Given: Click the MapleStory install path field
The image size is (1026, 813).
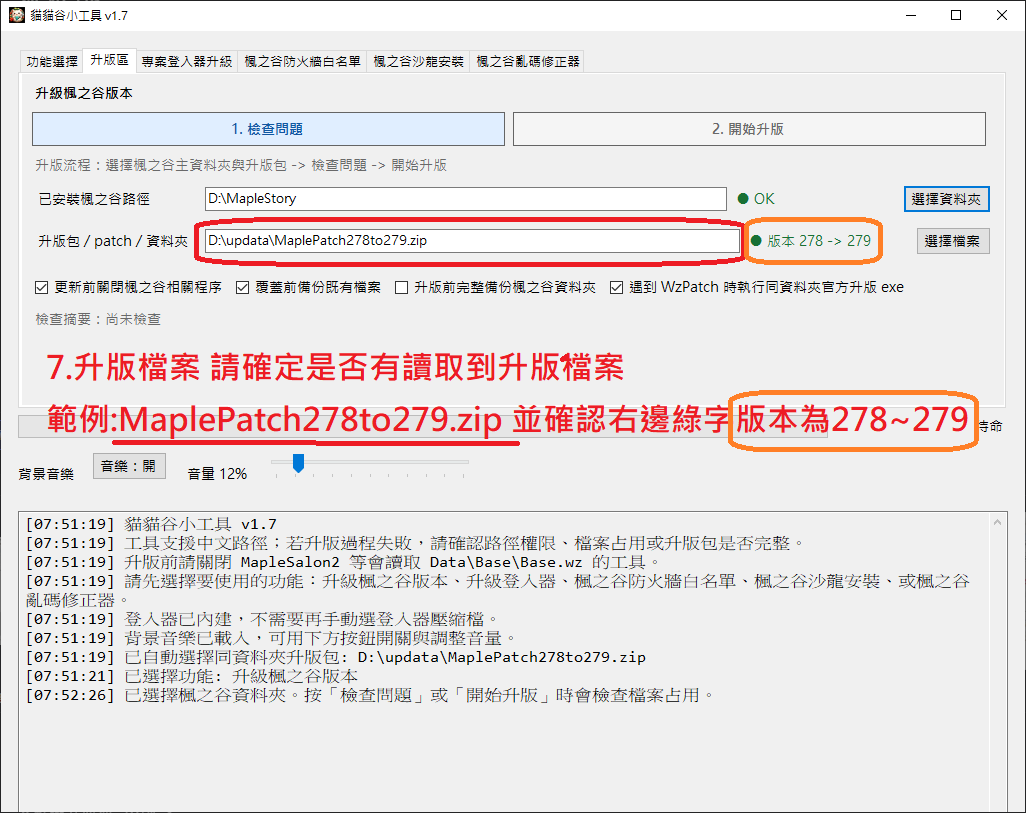Looking at the screenshot, I should pyautogui.click(x=465, y=198).
